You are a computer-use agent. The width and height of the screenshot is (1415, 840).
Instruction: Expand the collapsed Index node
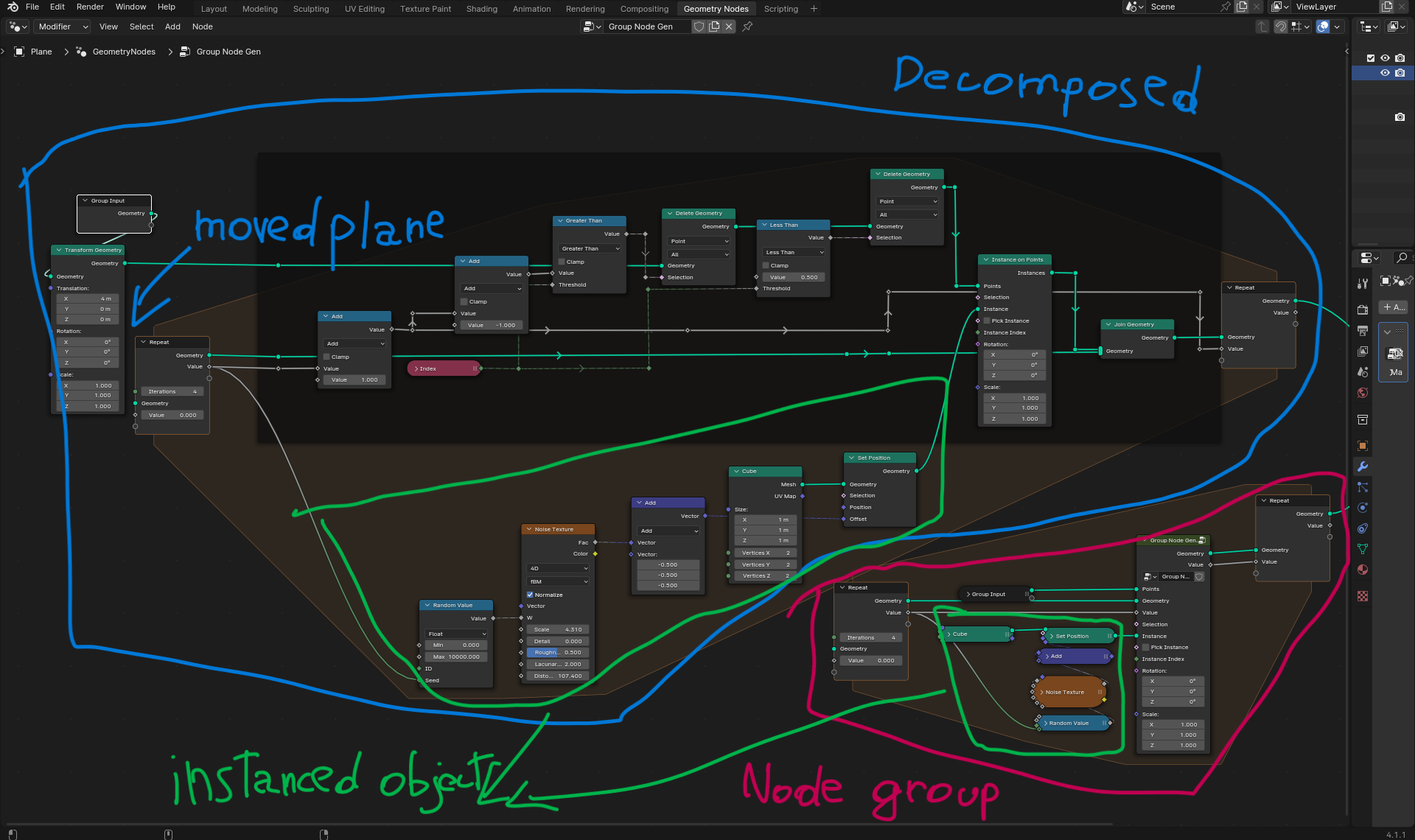pyautogui.click(x=416, y=368)
